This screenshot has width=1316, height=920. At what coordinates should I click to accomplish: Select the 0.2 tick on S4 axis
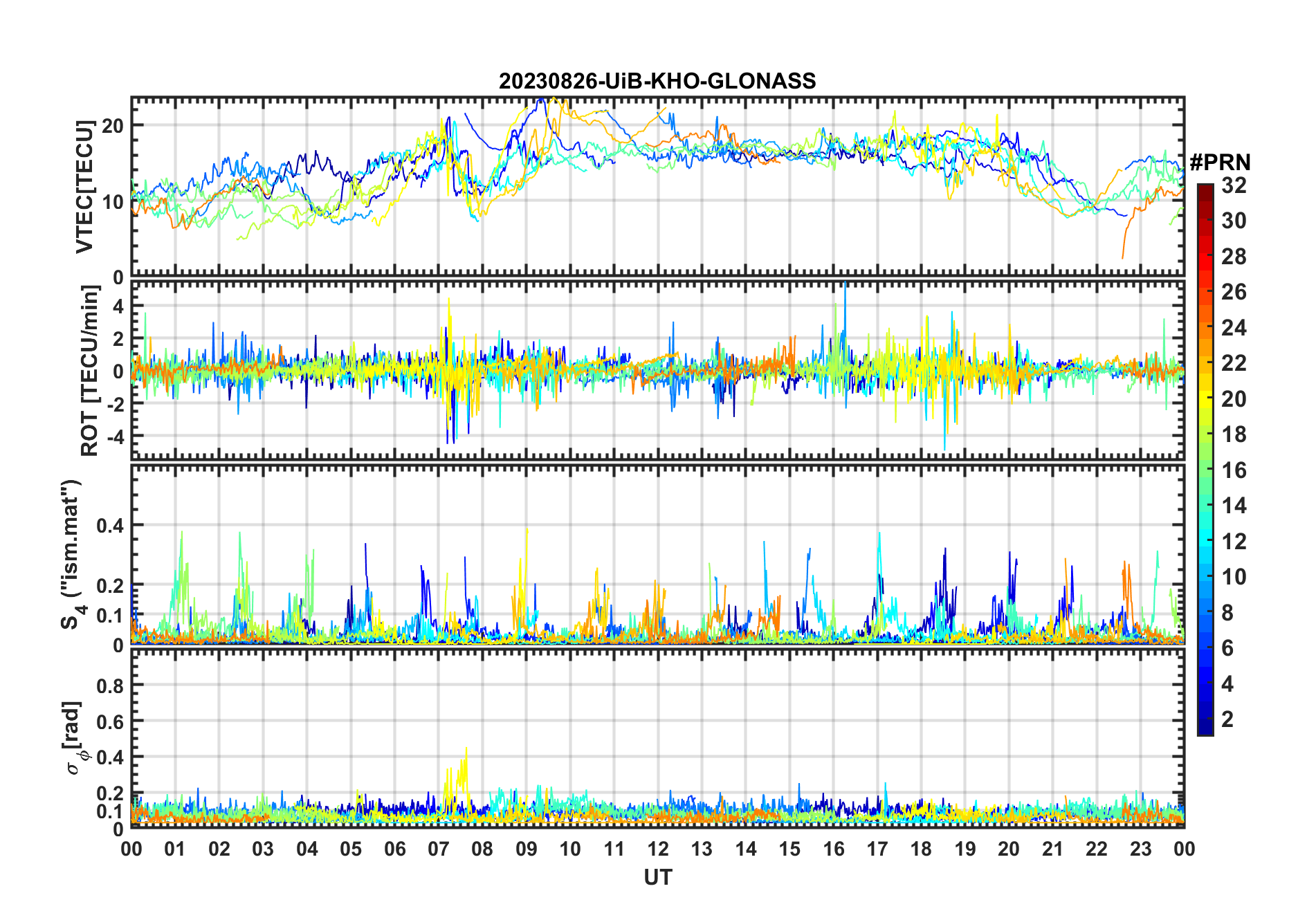pos(110,585)
